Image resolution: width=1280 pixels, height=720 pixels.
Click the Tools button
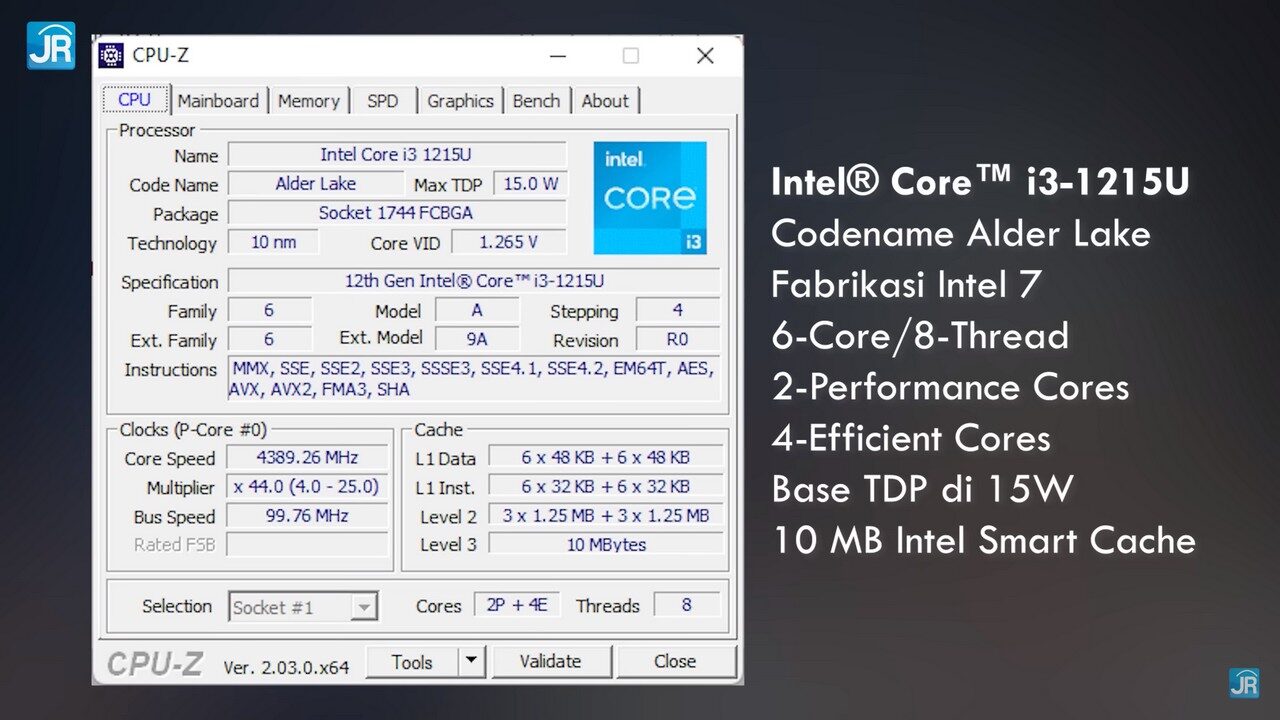(412, 661)
